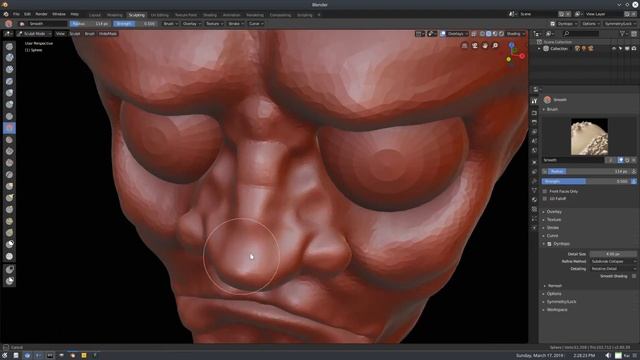
Task: Select the Clay Strips brush tool
Action: click(x=9, y=69)
